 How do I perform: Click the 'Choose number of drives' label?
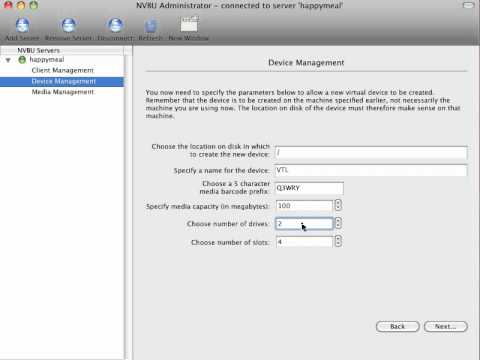[x=228, y=224]
